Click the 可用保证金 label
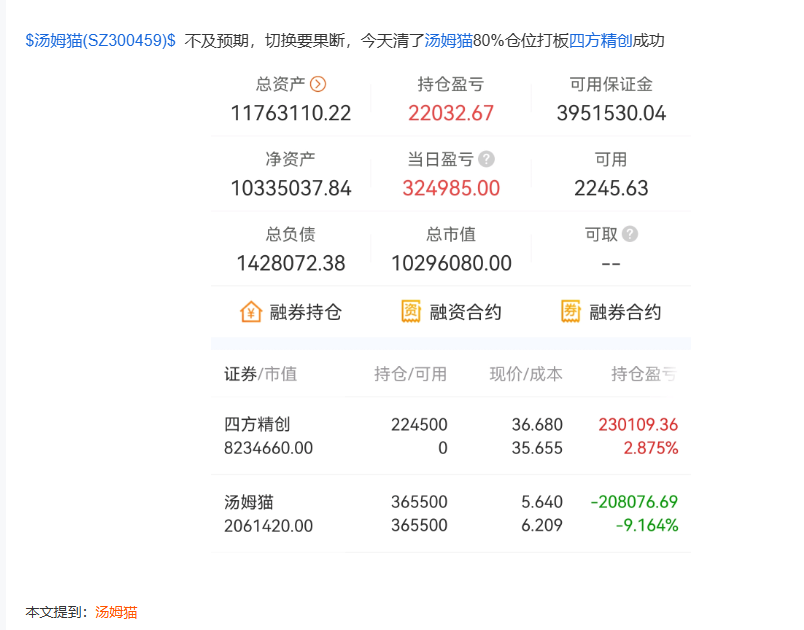The height and width of the screenshot is (630, 804). pos(611,84)
